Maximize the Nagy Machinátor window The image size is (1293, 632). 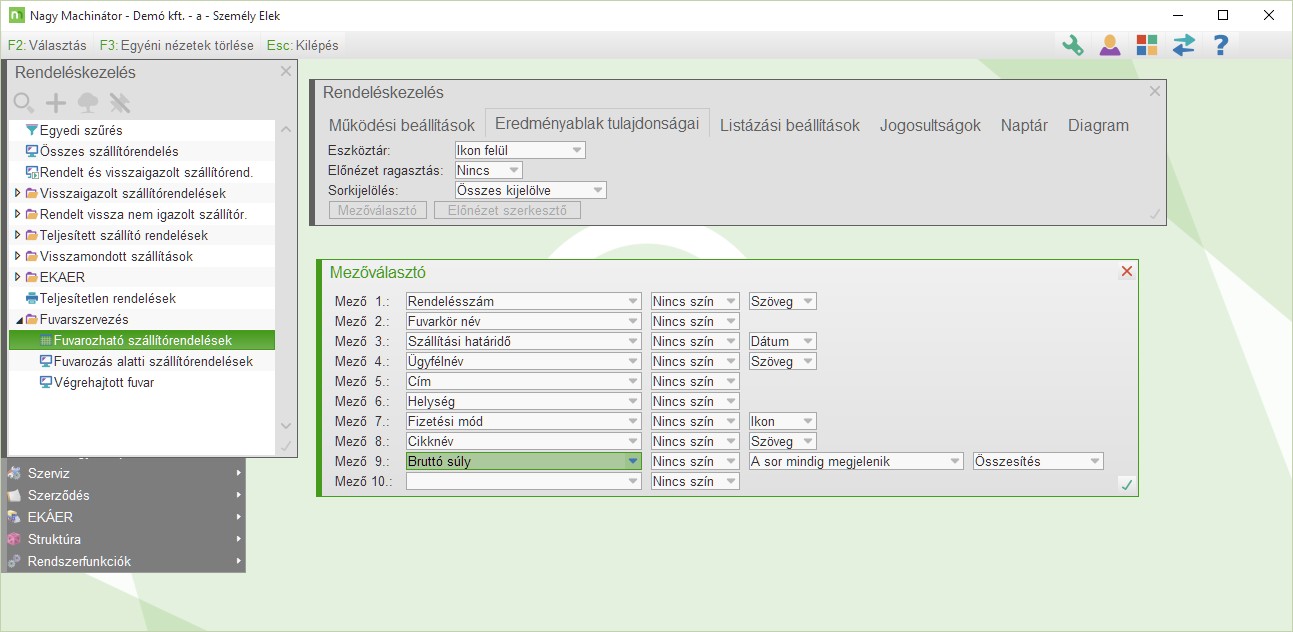click(1222, 15)
